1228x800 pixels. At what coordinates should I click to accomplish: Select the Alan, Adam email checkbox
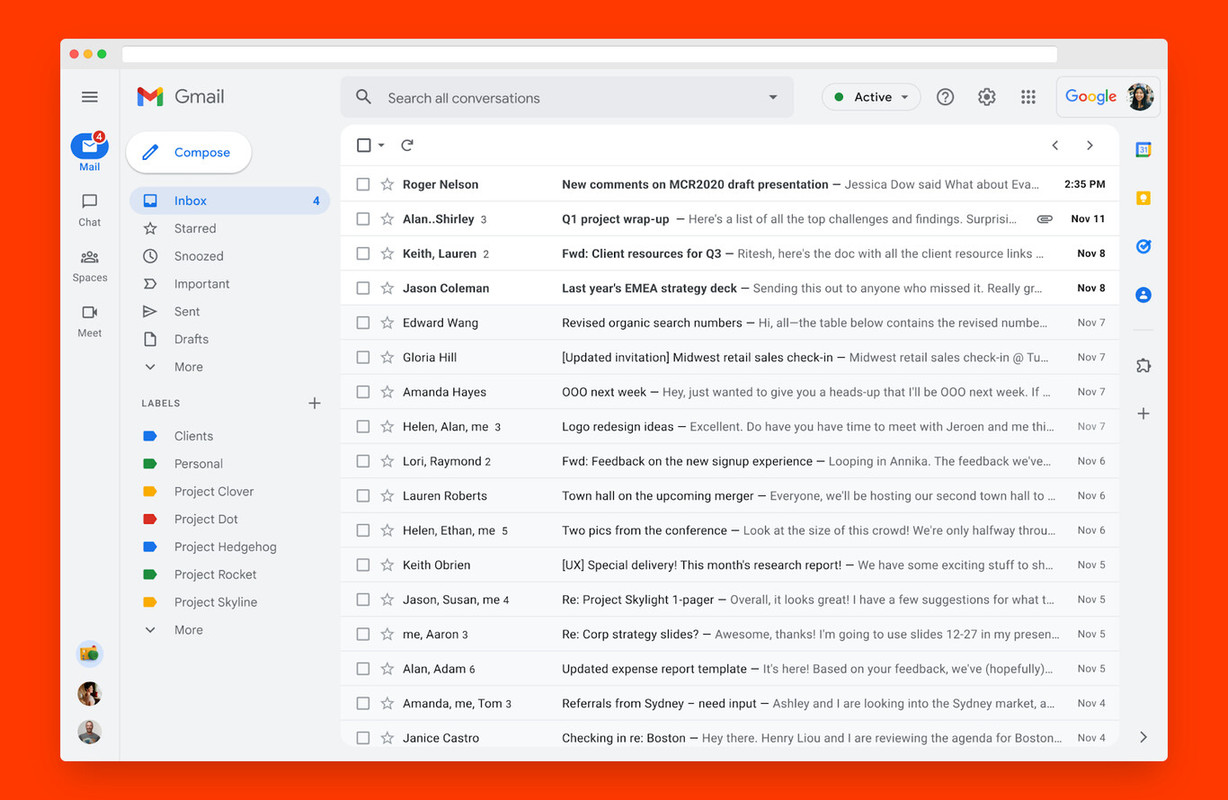pos(363,669)
